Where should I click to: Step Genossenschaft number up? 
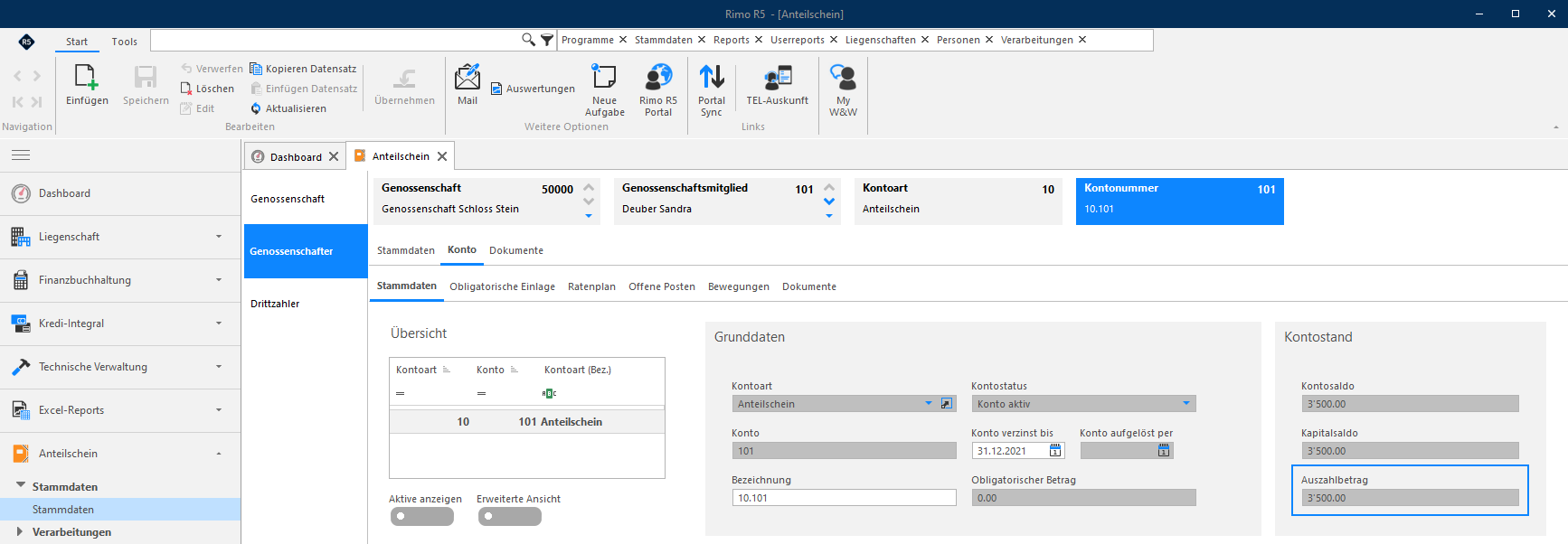coord(589,188)
